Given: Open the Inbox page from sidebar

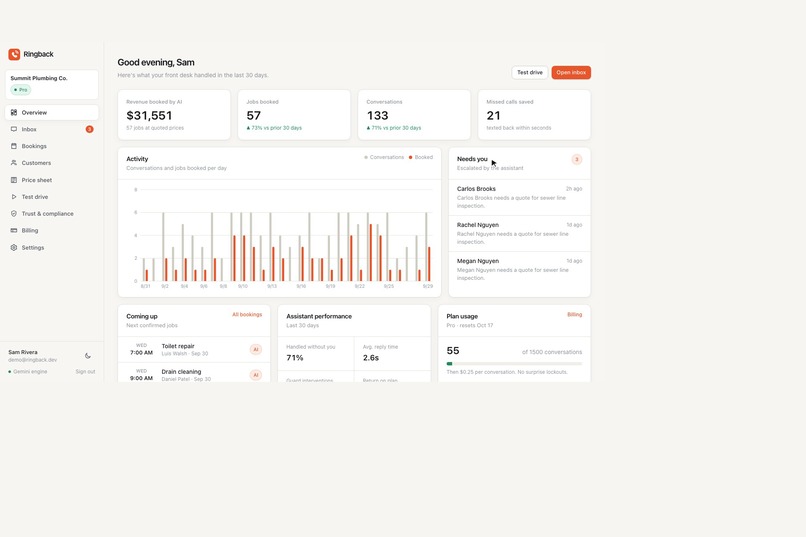Looking at the screenshot, I should pos(52,129).
